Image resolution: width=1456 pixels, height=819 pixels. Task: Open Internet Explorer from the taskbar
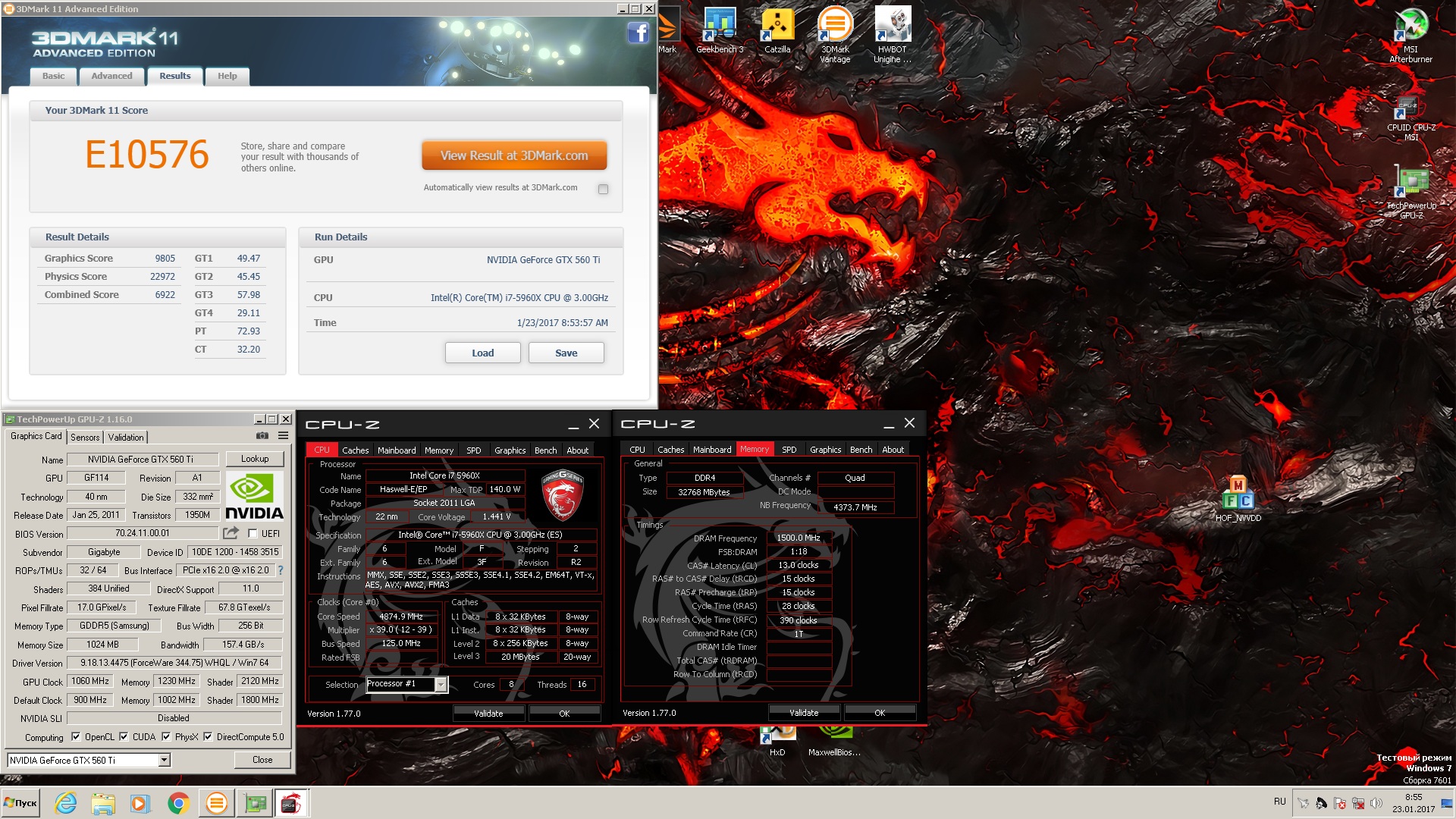(x=66, y=803)
